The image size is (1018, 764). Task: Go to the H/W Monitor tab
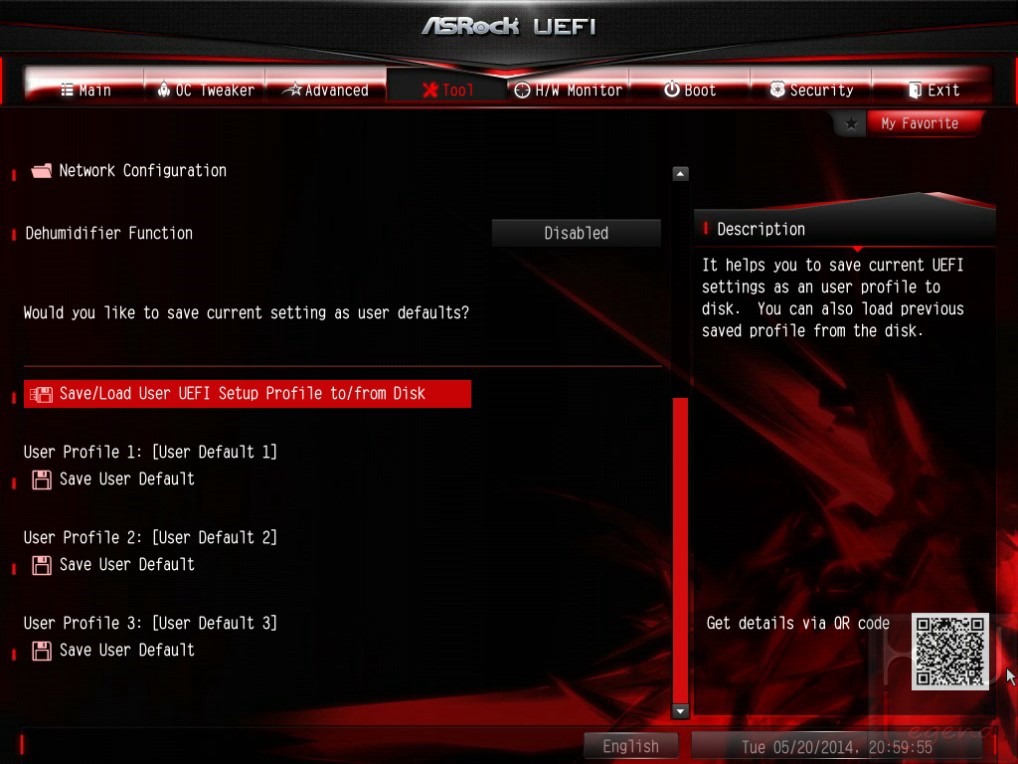click(568, 90)
